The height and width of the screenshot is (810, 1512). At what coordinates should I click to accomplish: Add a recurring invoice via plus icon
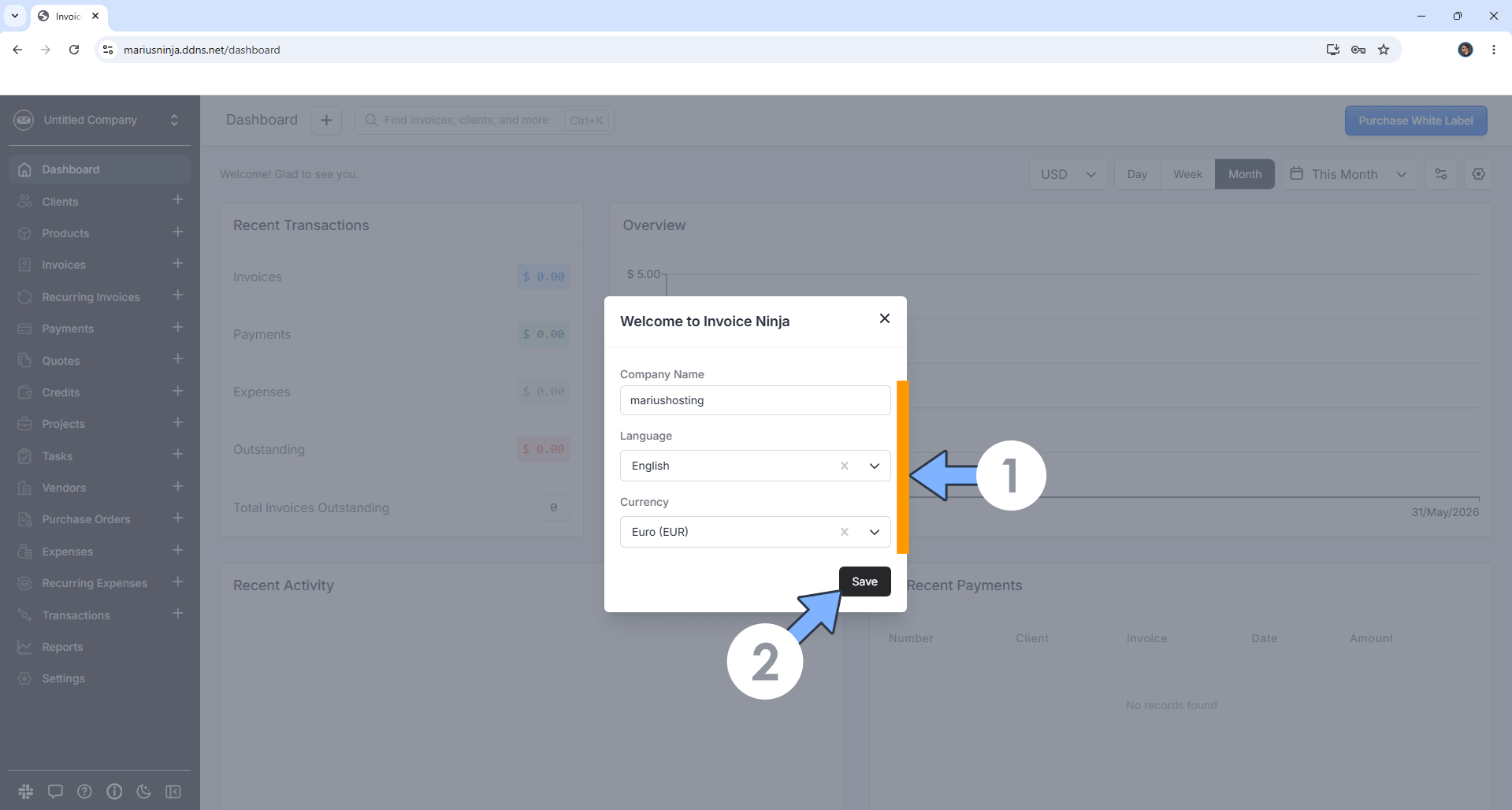tap(177, 295)
